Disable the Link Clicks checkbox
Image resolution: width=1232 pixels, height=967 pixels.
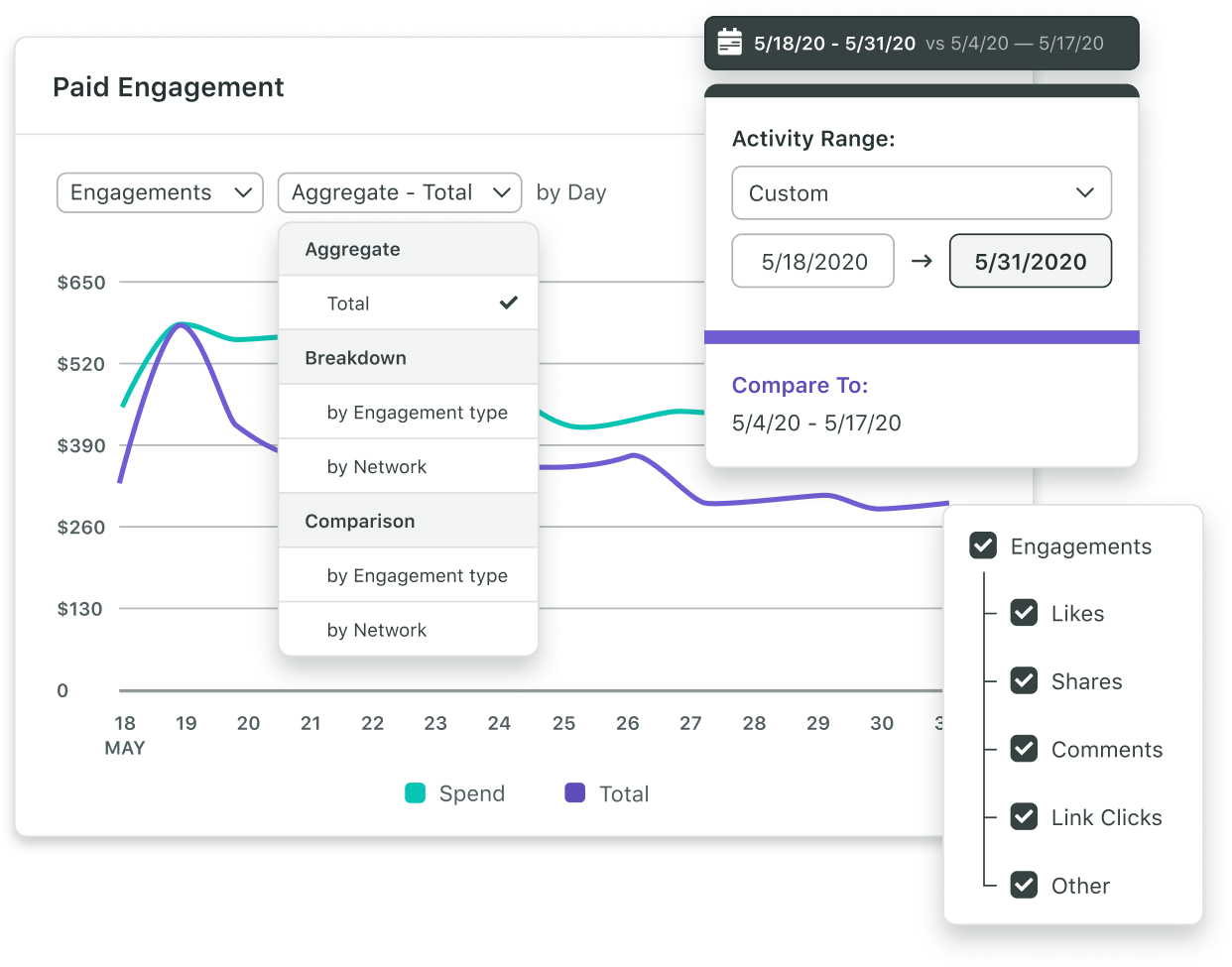tap(1024, 816)
